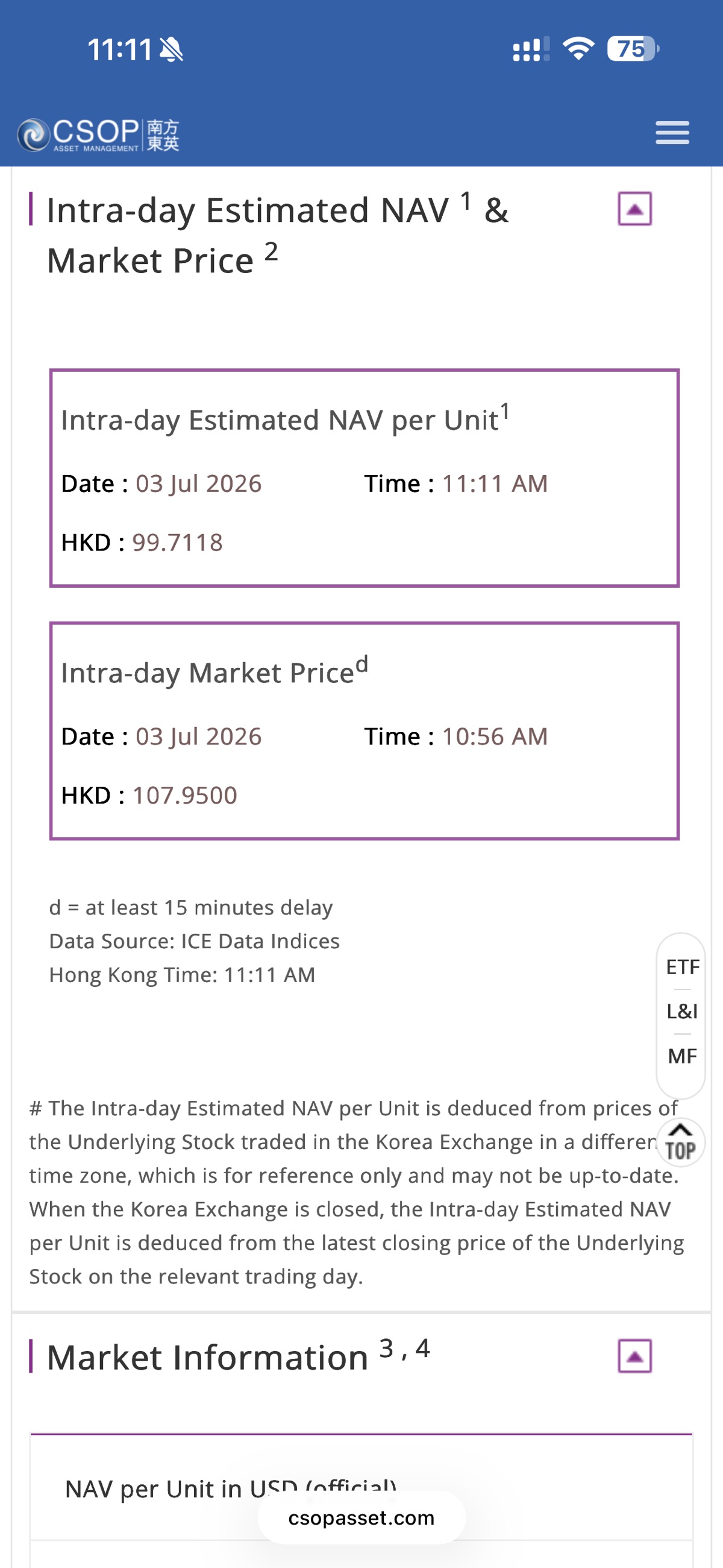Tap the TOP back-to-top arrow
The width and height of the screenshot is (723, 1568).
(680, 1142)
